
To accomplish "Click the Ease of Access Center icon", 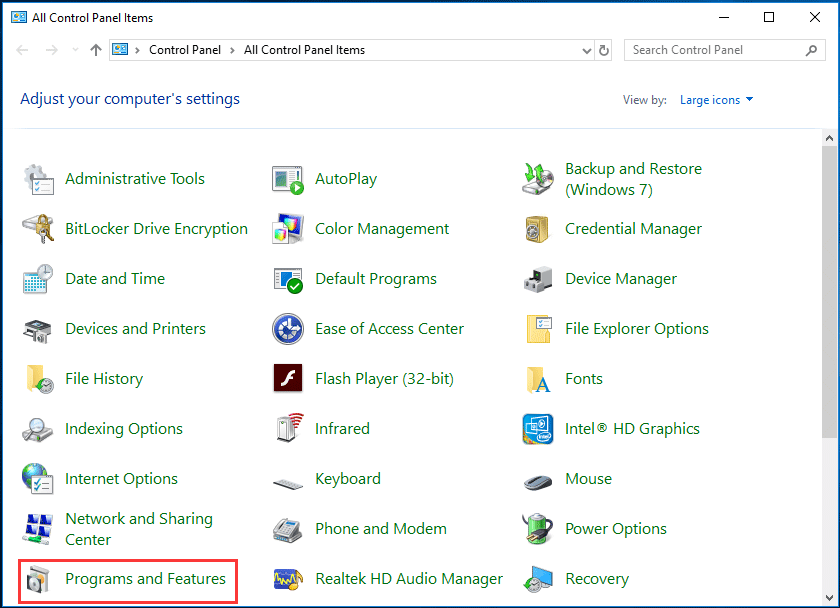I will click(x=288, y=329).
